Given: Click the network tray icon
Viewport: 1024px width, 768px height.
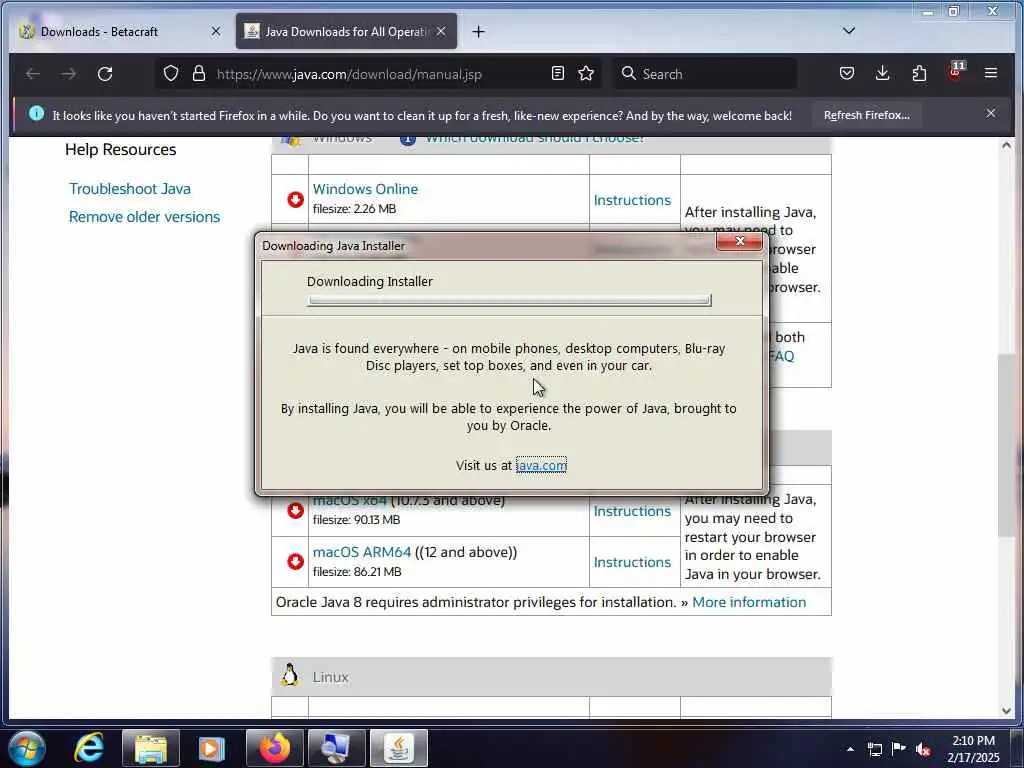Looking at the screenshot, I should click(874, 749).
